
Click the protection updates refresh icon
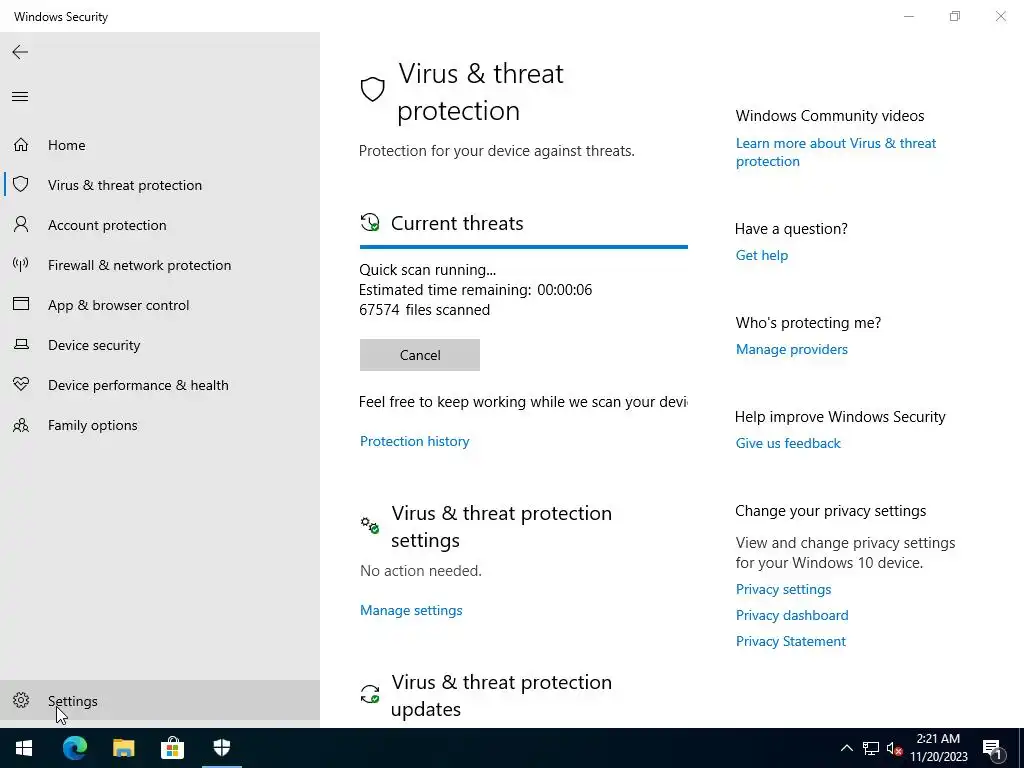[370, 694]
